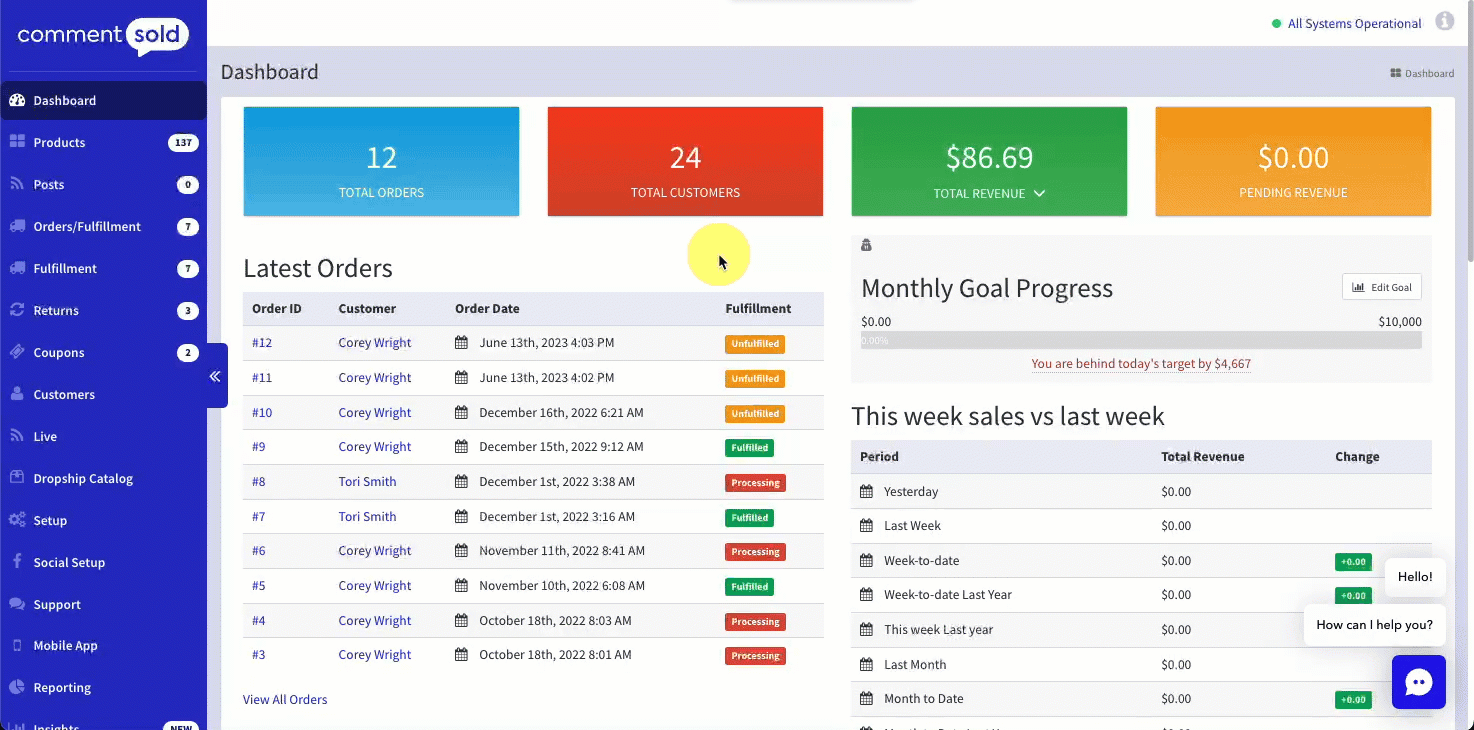Image resolution: width=1474 pixels, height=730 pixels.
Task: Click the Edit Goal button
Action: (x=1381, y=287)
